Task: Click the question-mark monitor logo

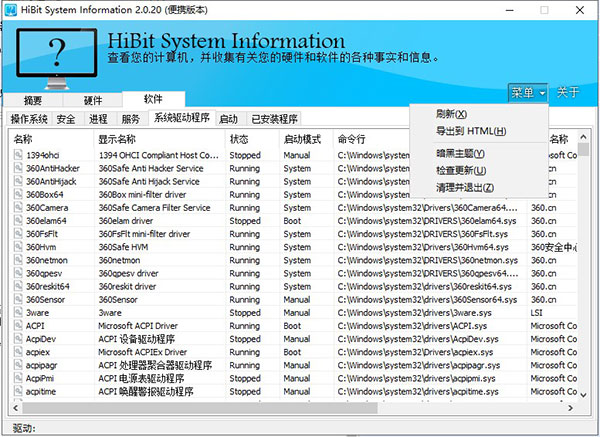Action: tap(57, 59)
